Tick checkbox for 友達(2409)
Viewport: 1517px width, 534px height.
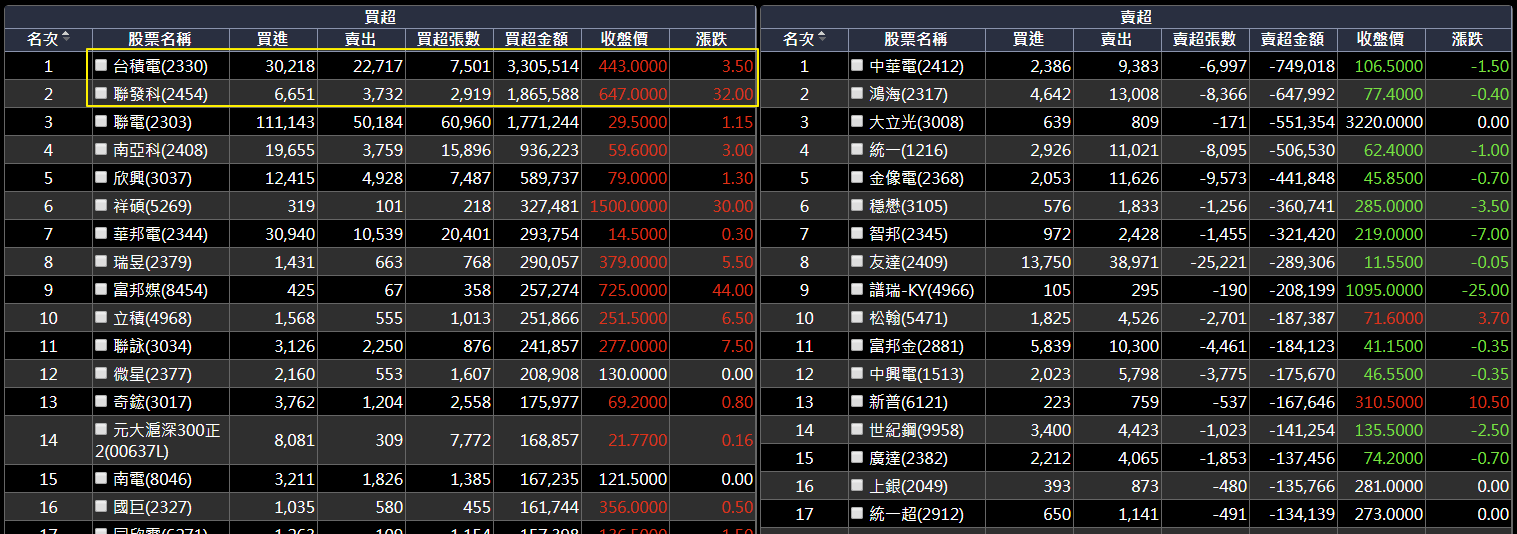point(857,261)
